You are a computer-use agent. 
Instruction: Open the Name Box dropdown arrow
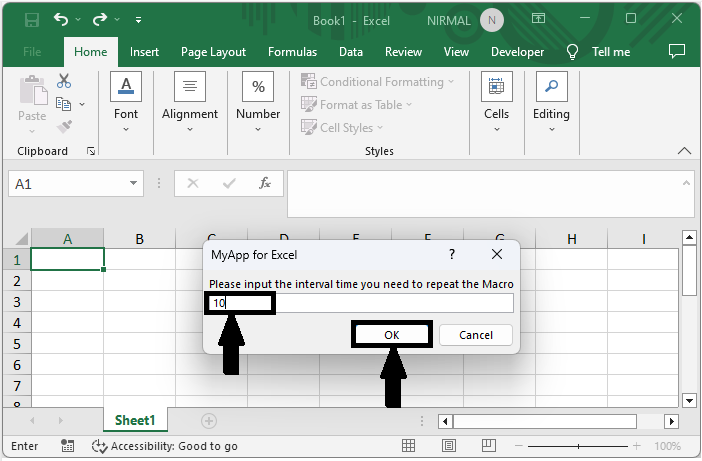(x=135, y=184)
